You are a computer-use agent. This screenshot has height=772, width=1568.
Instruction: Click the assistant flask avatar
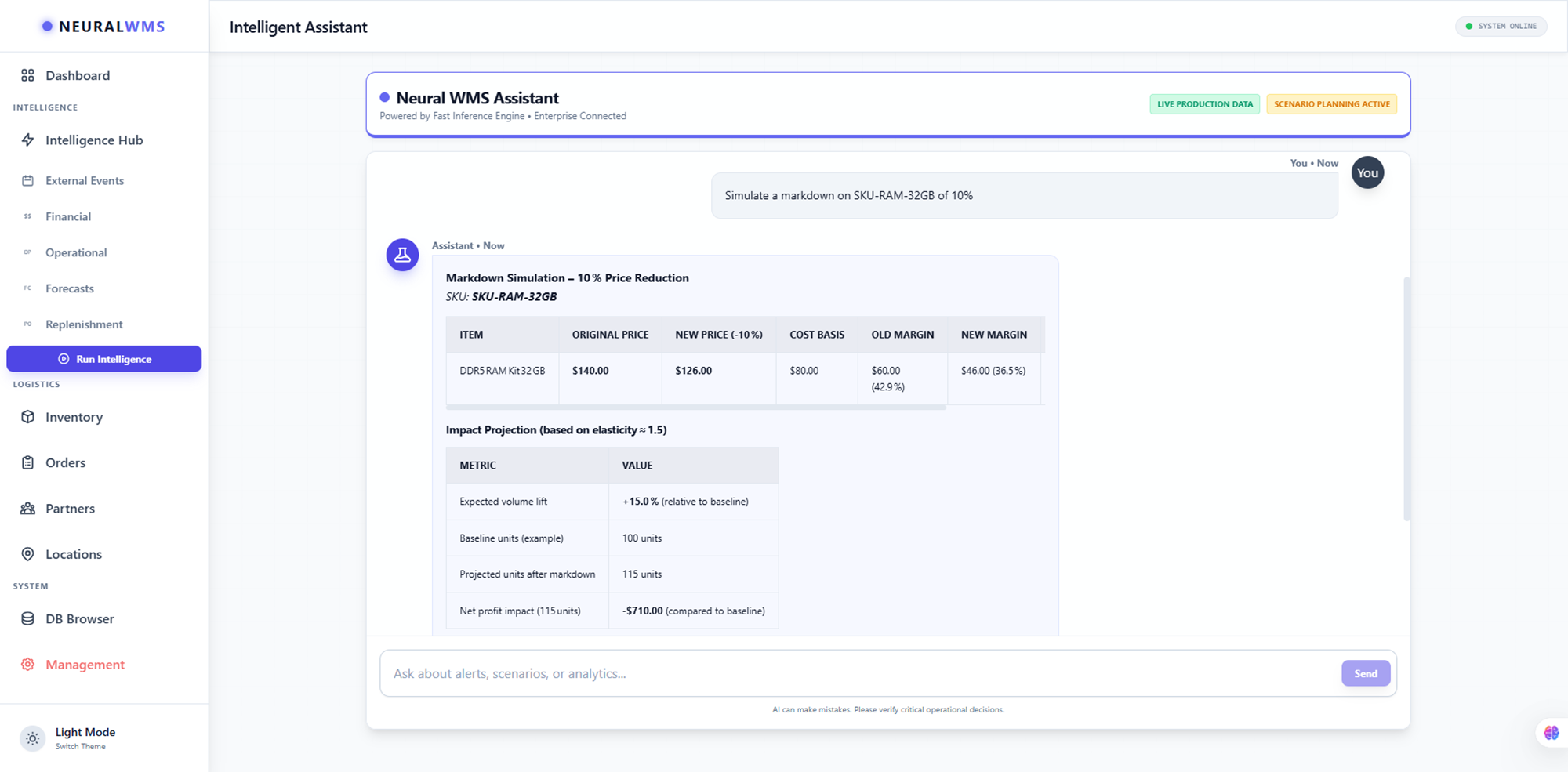pos(402,255)
